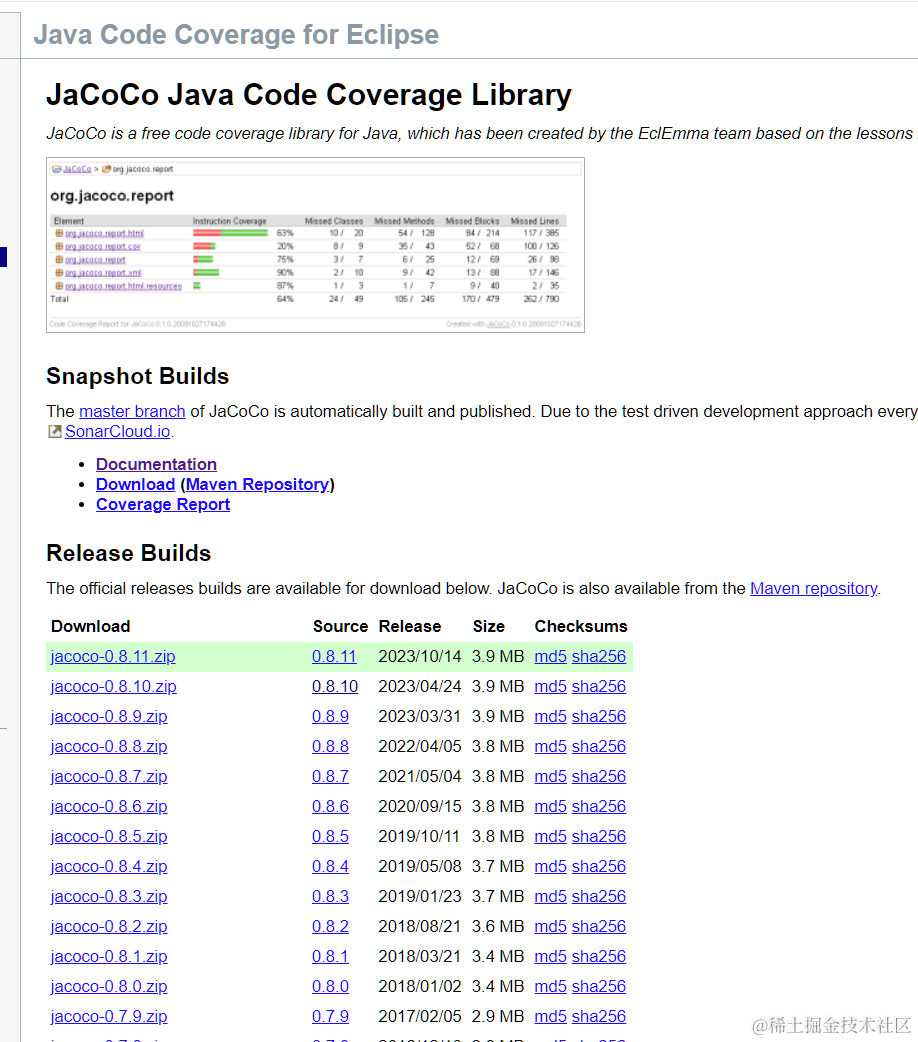Open source link 0.8.0
The height and width of the screenshot is (1042, 918).
pos(330,986)
